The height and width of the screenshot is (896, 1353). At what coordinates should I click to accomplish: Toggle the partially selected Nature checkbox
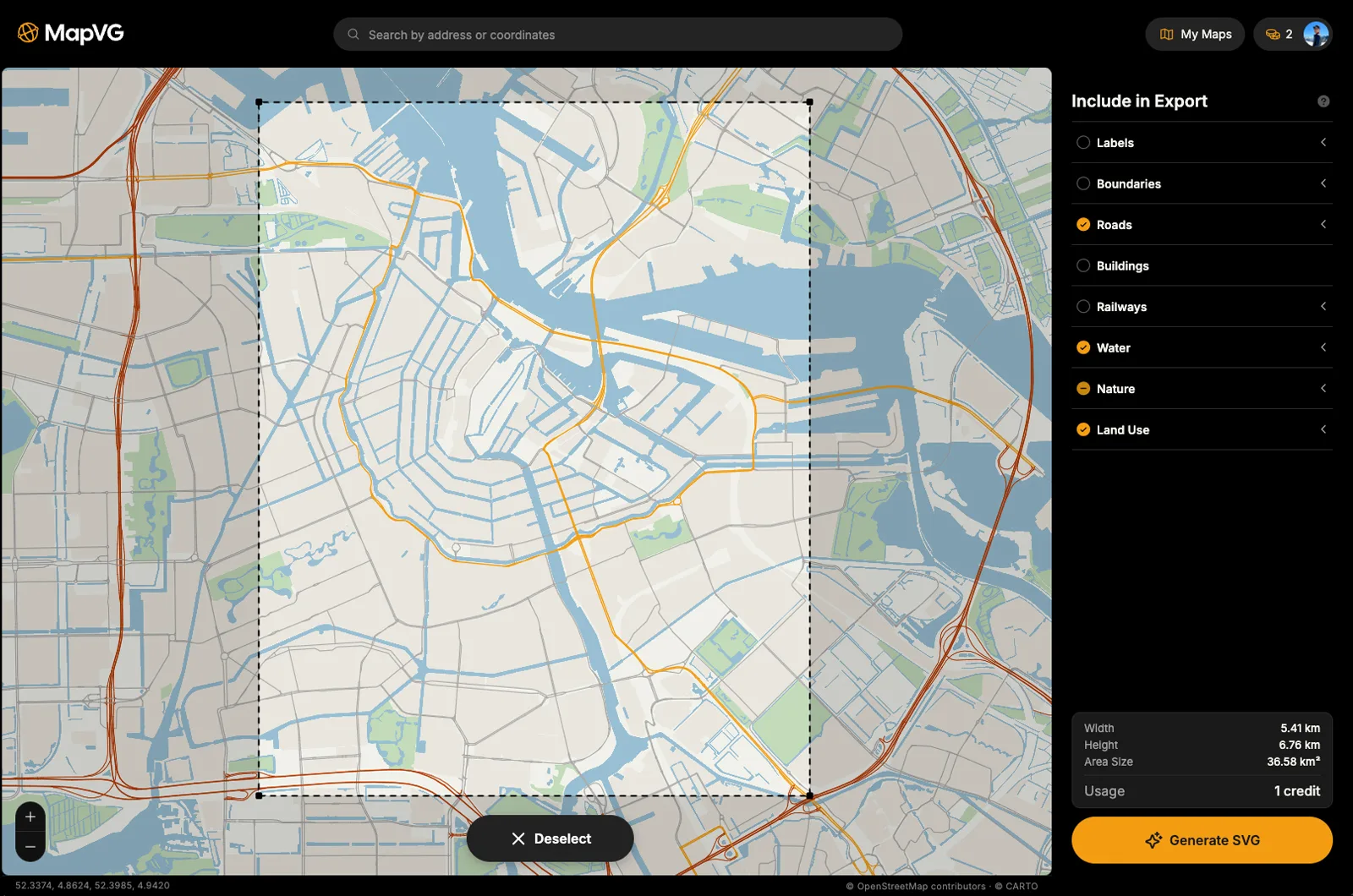coord(1083,389)
